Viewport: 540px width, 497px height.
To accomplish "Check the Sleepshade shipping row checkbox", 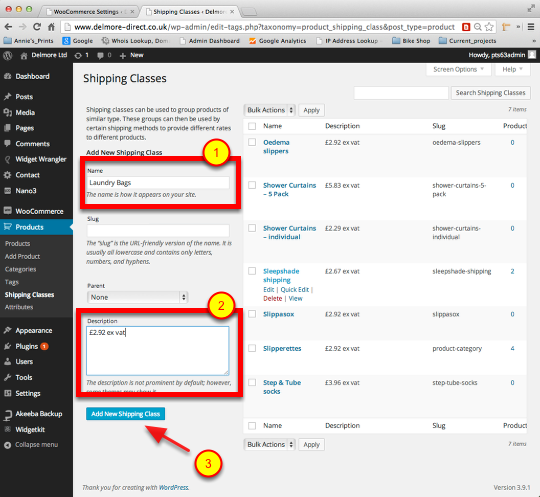I will pos(252,271).
